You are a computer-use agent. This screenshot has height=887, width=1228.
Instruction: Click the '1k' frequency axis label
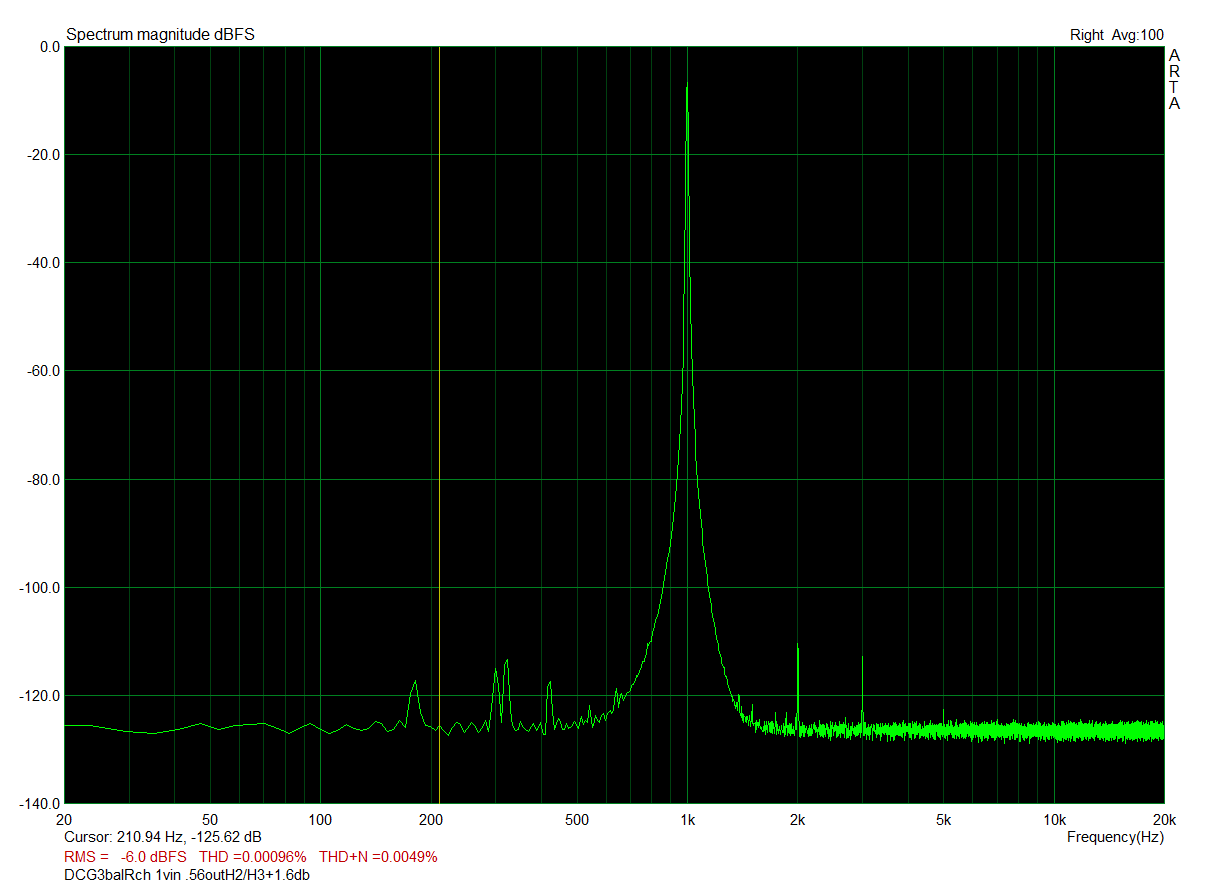point(687,820)
